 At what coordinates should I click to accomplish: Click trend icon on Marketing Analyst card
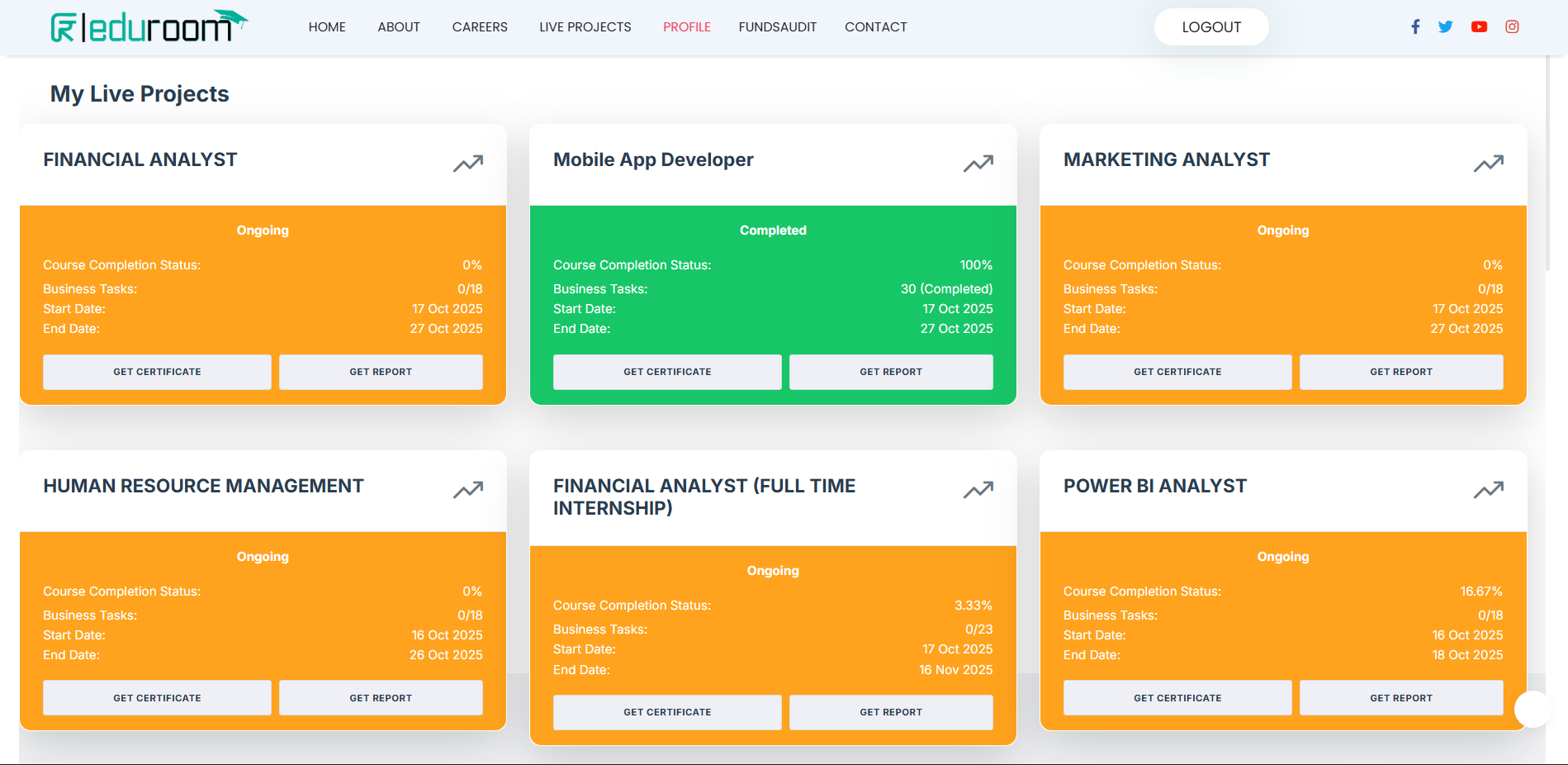(1489, 164)
